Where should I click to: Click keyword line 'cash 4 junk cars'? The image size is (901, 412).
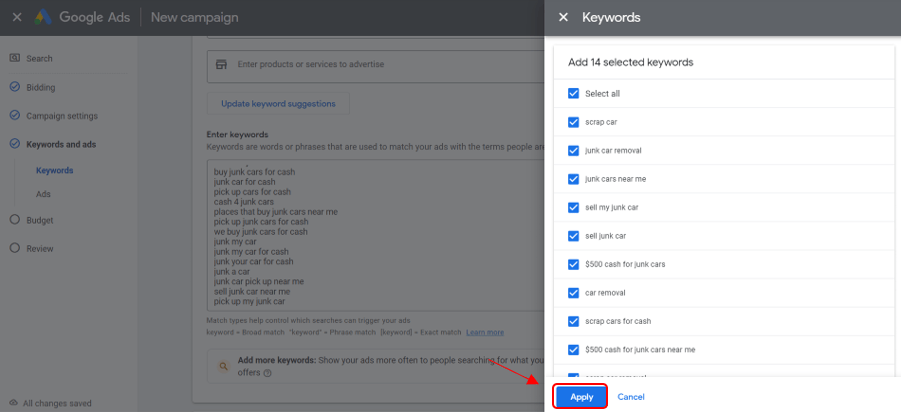pos(244,202)
